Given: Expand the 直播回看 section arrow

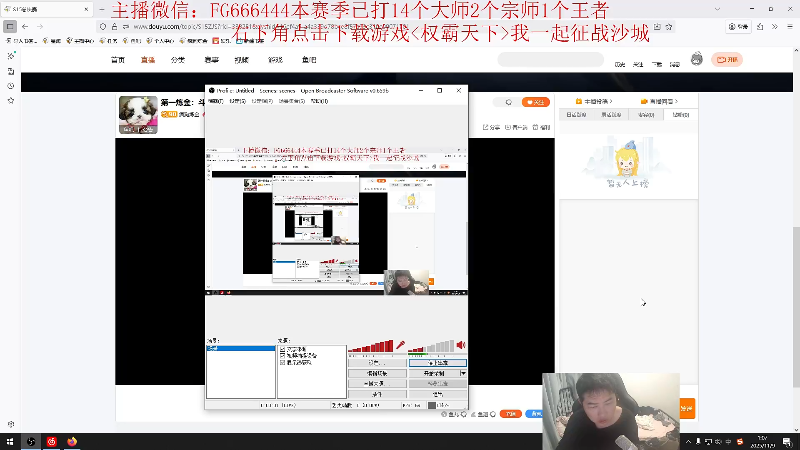Looking at the screenshot, I should click(676, 102).
